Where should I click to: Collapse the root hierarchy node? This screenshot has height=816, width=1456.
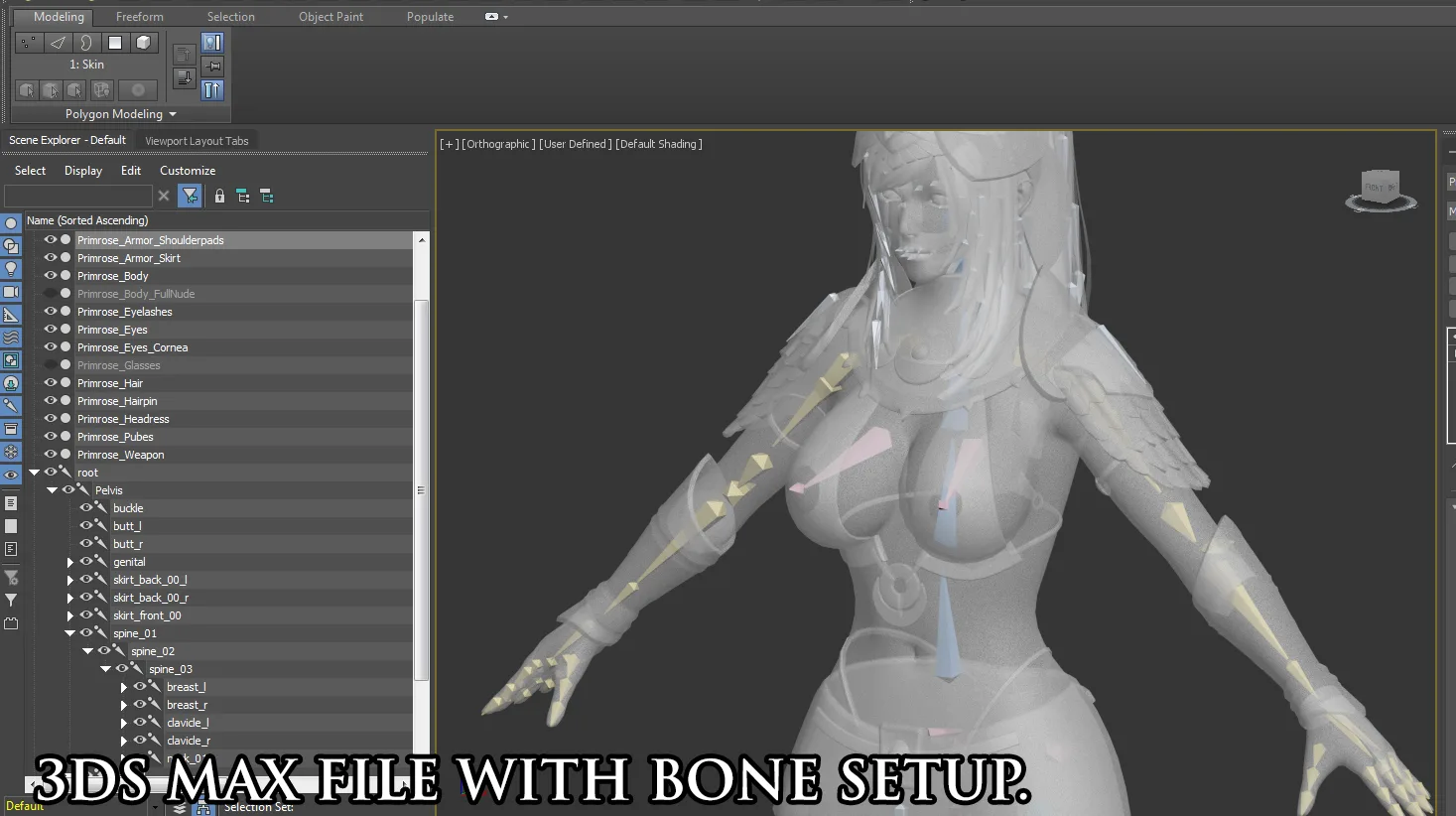(x=34, y=473)
